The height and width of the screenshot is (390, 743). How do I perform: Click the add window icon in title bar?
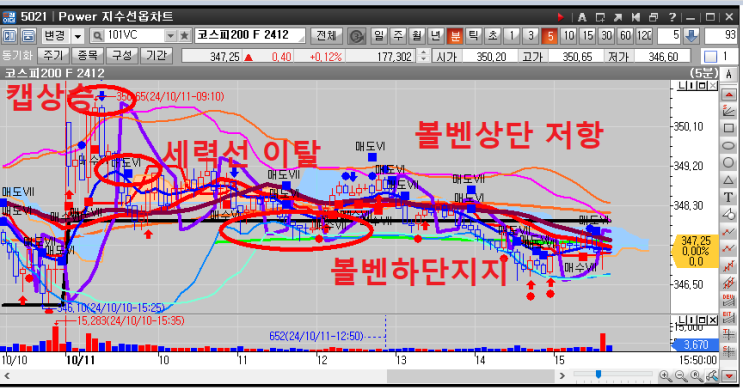tap(600, 17)
